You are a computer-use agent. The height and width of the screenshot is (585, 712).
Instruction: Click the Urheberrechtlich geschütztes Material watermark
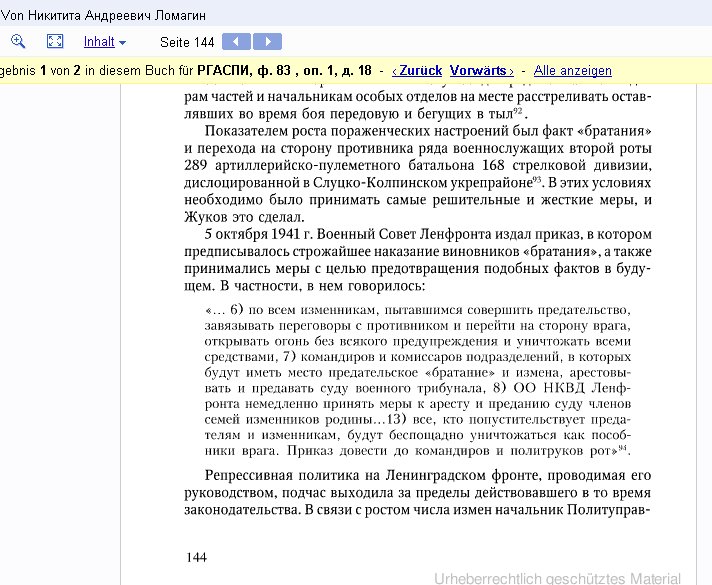(x=557, y=577)
